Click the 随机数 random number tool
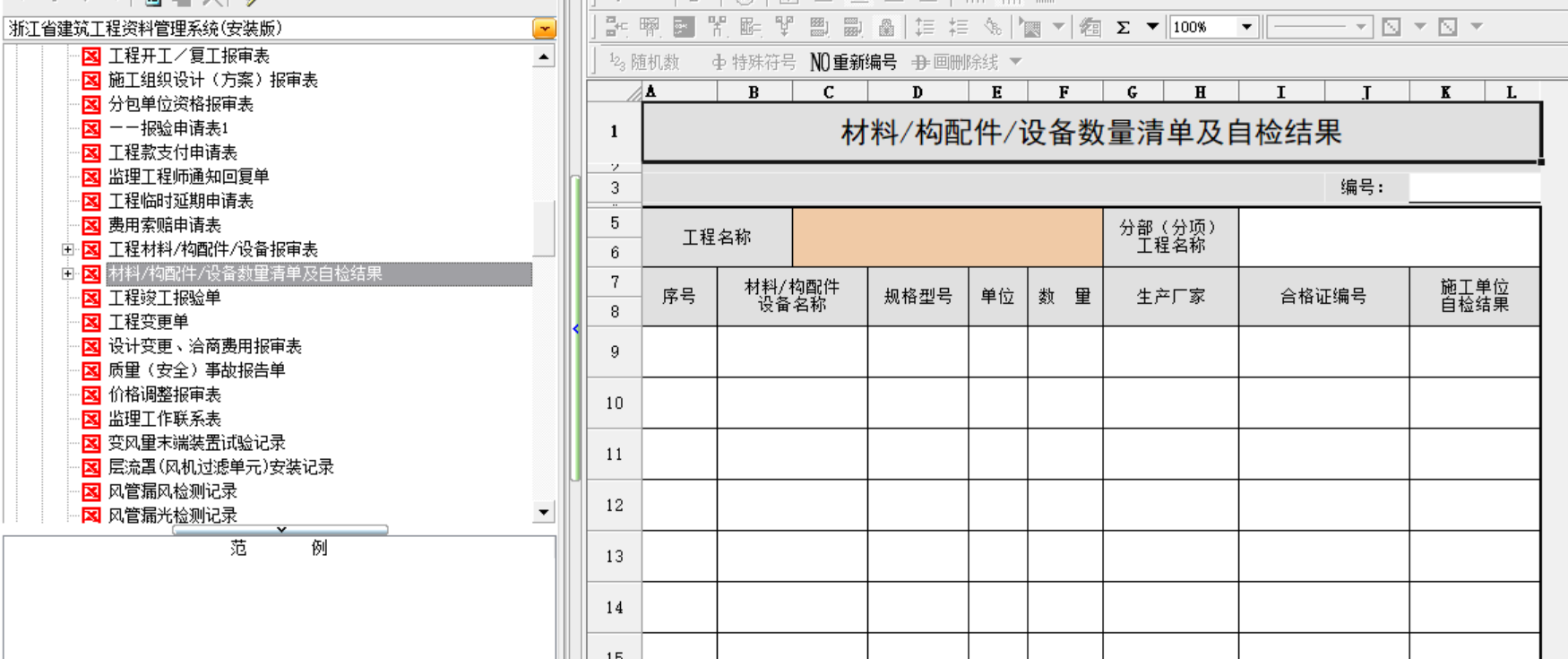This screenshot has width=1568, height=659. [x=644, y=62]
